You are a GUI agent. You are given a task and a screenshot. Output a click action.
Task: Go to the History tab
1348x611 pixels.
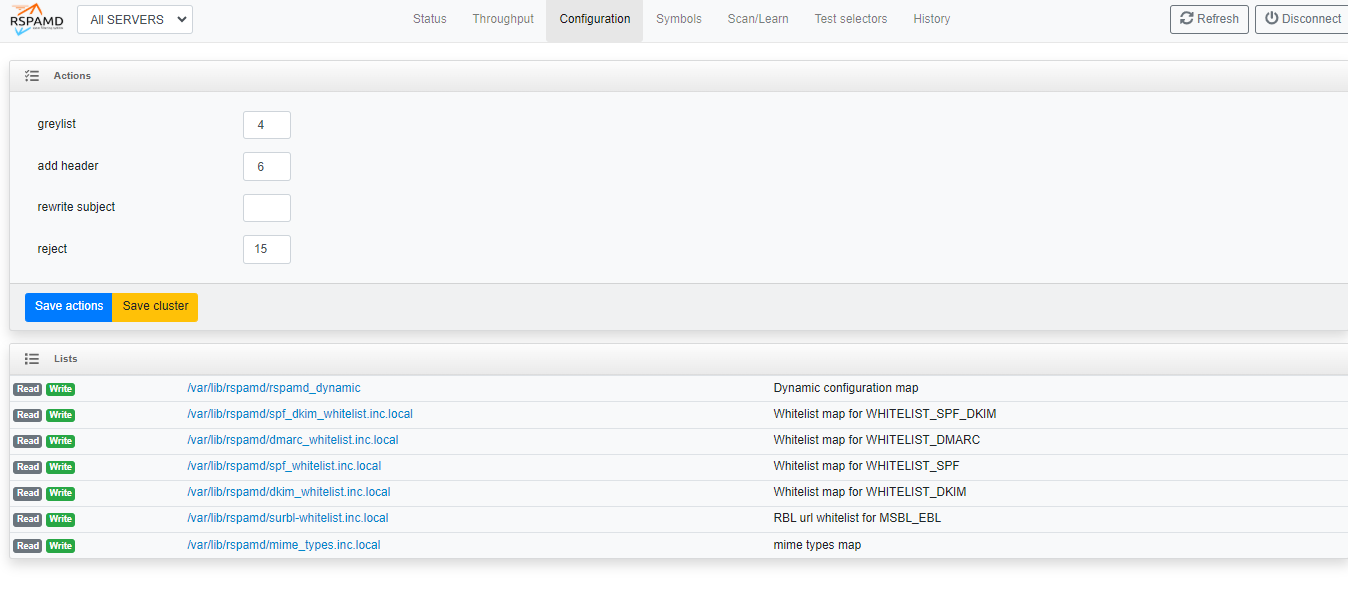point(931,19)
